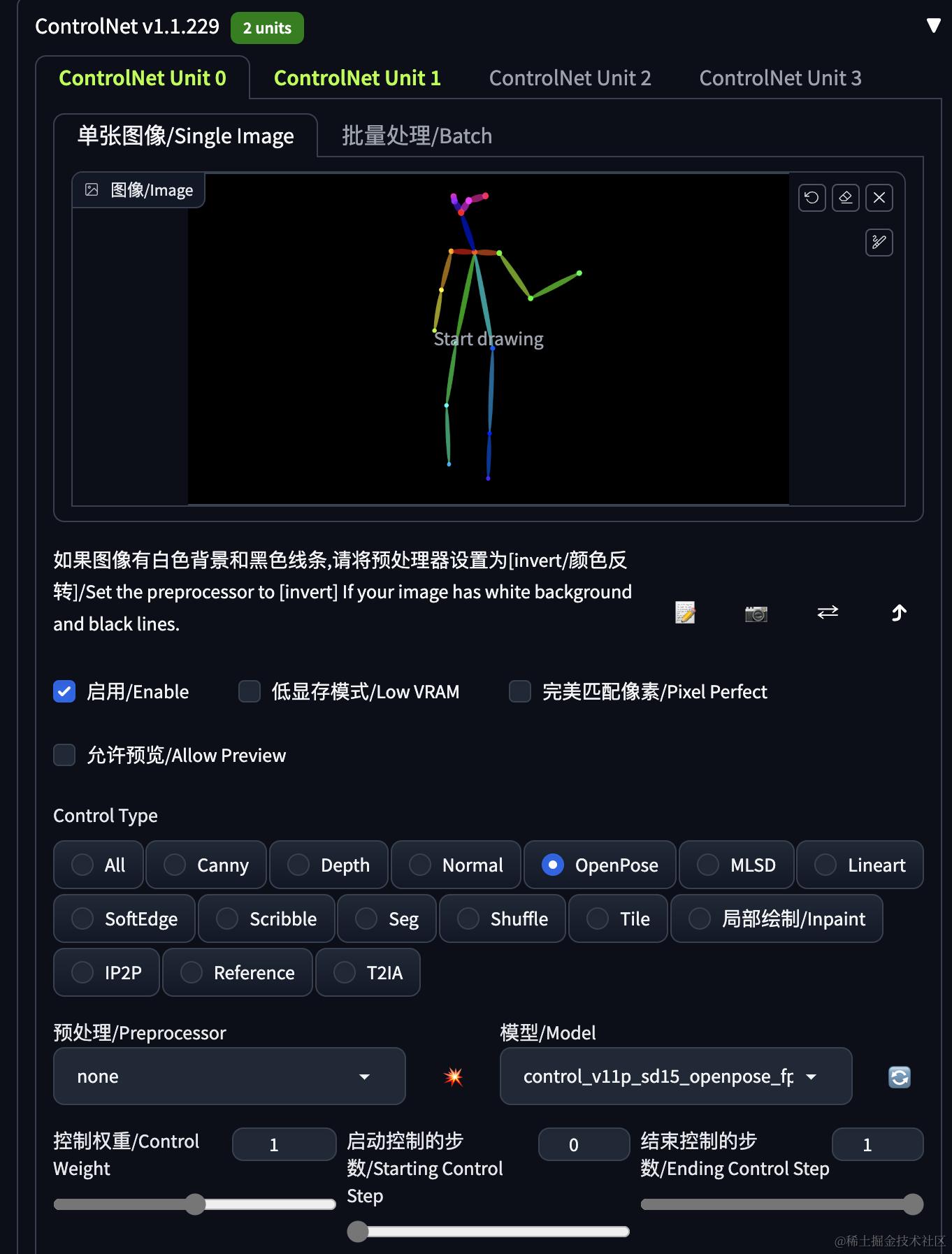Switch to ControlNet Unit 1 tab

pos(357,78)
